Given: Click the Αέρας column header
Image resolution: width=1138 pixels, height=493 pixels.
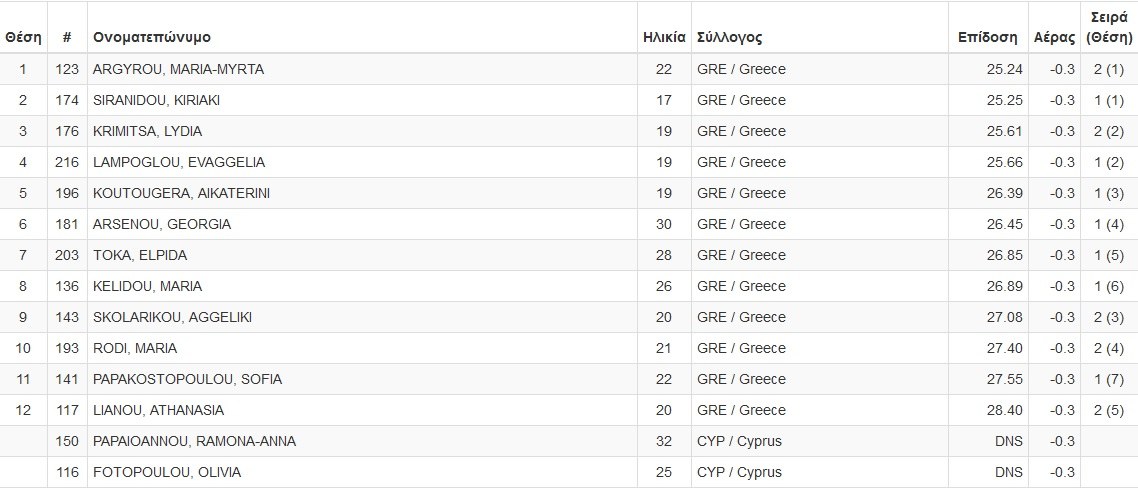Looking at the screenshot, I should pyautogui.click(x=1053, y=37).
